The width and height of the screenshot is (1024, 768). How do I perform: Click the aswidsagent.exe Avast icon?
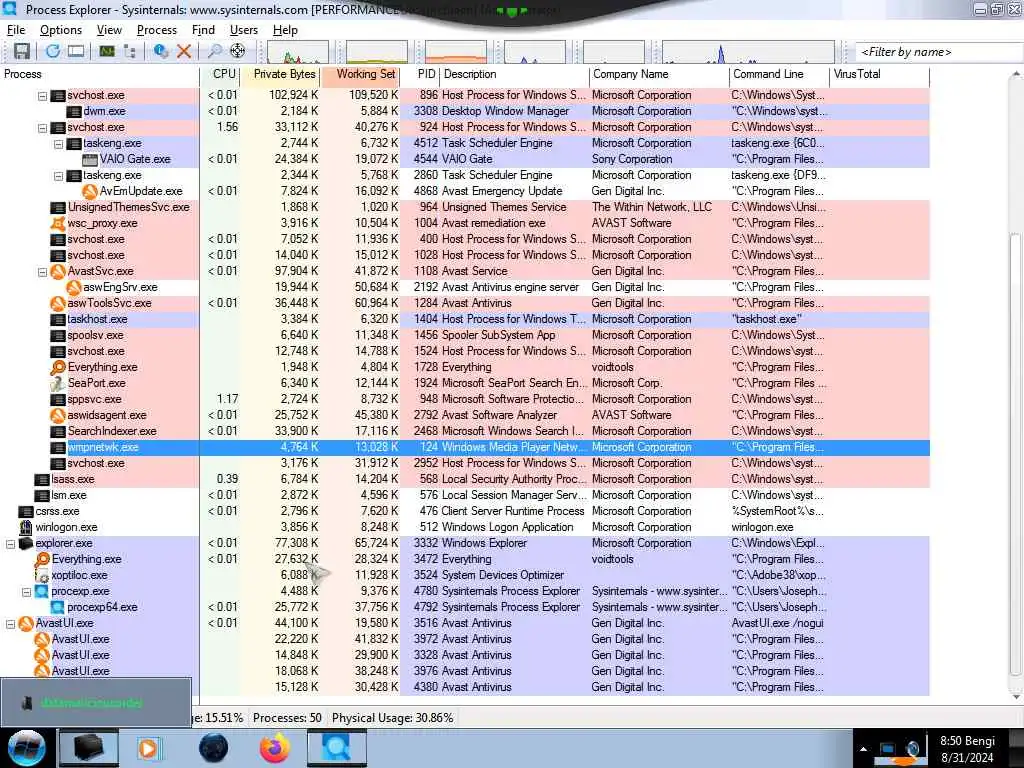click(x=57, y=415)
